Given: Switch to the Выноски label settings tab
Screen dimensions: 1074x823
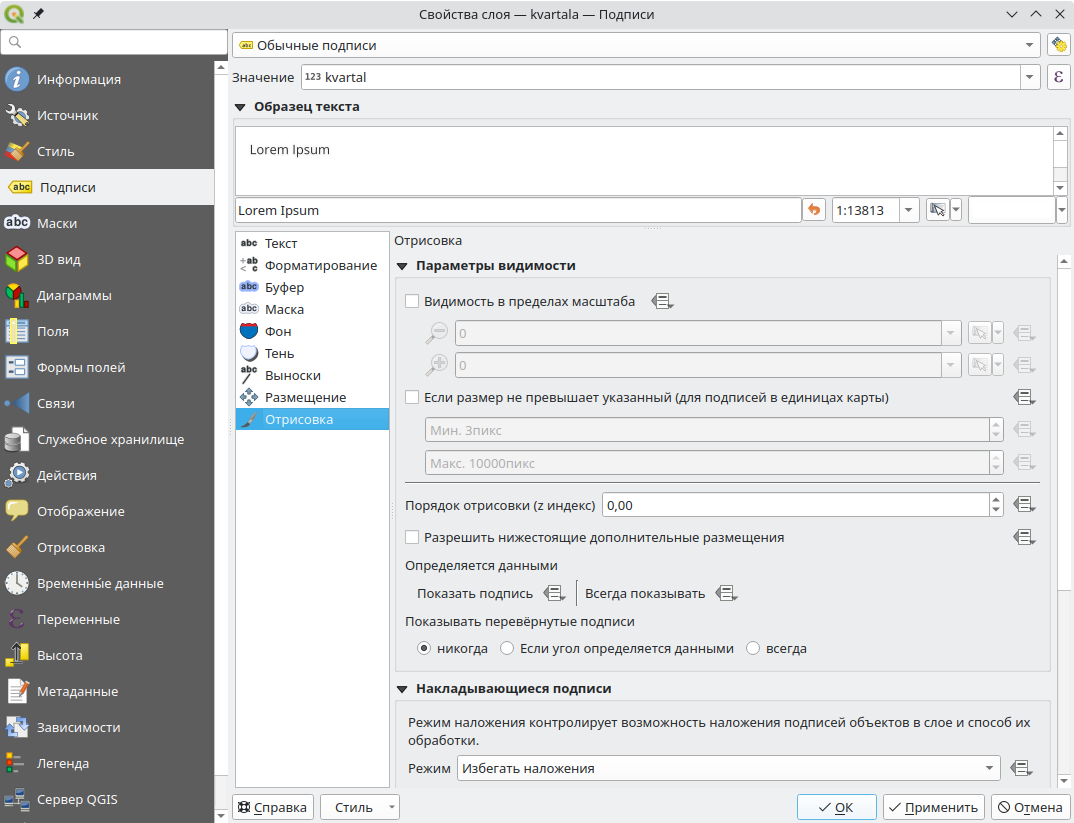Looking at the screenshot, I should tap(312, 375).
